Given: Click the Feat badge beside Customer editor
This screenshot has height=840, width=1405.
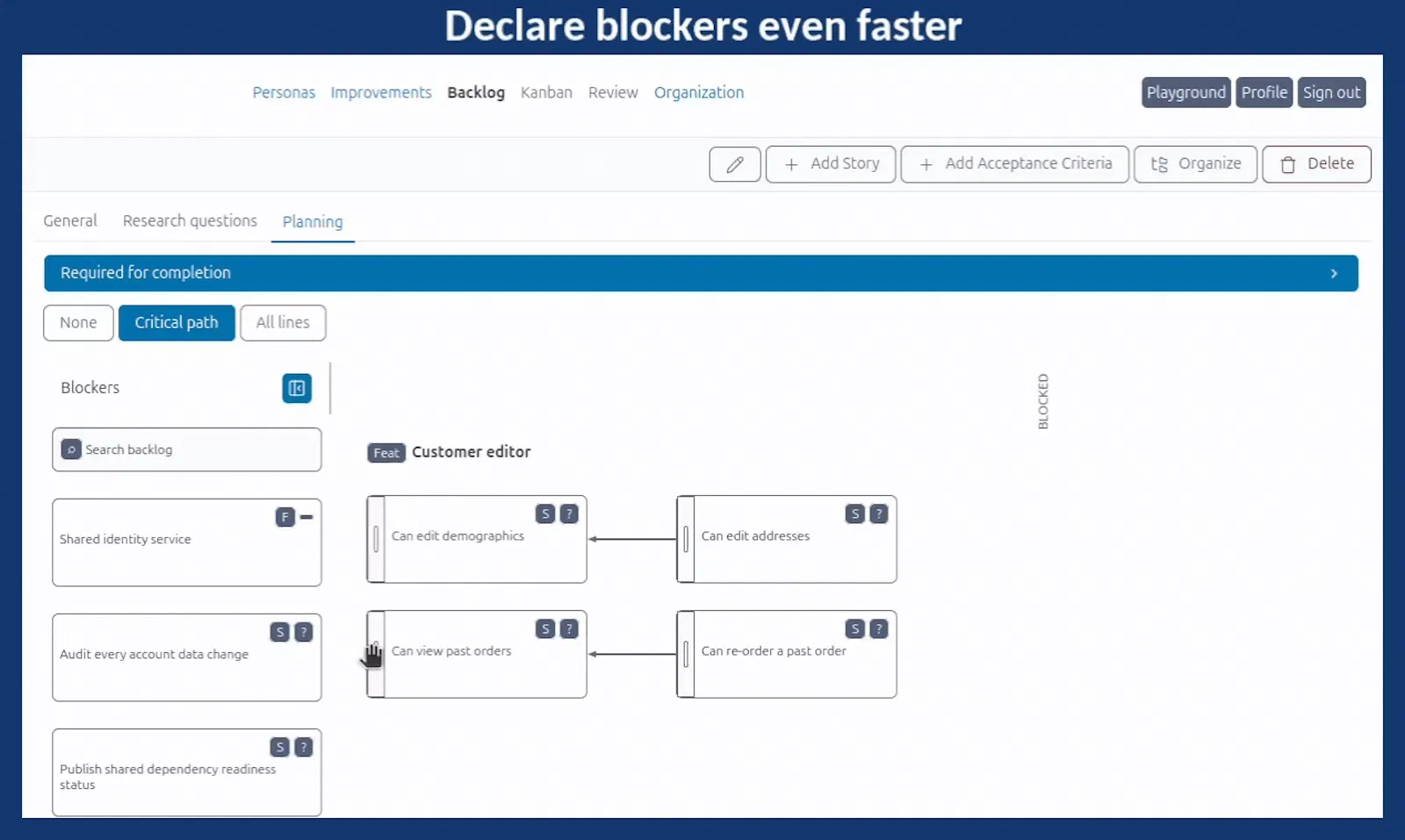Looking at the screenshot, I should 386,453.
